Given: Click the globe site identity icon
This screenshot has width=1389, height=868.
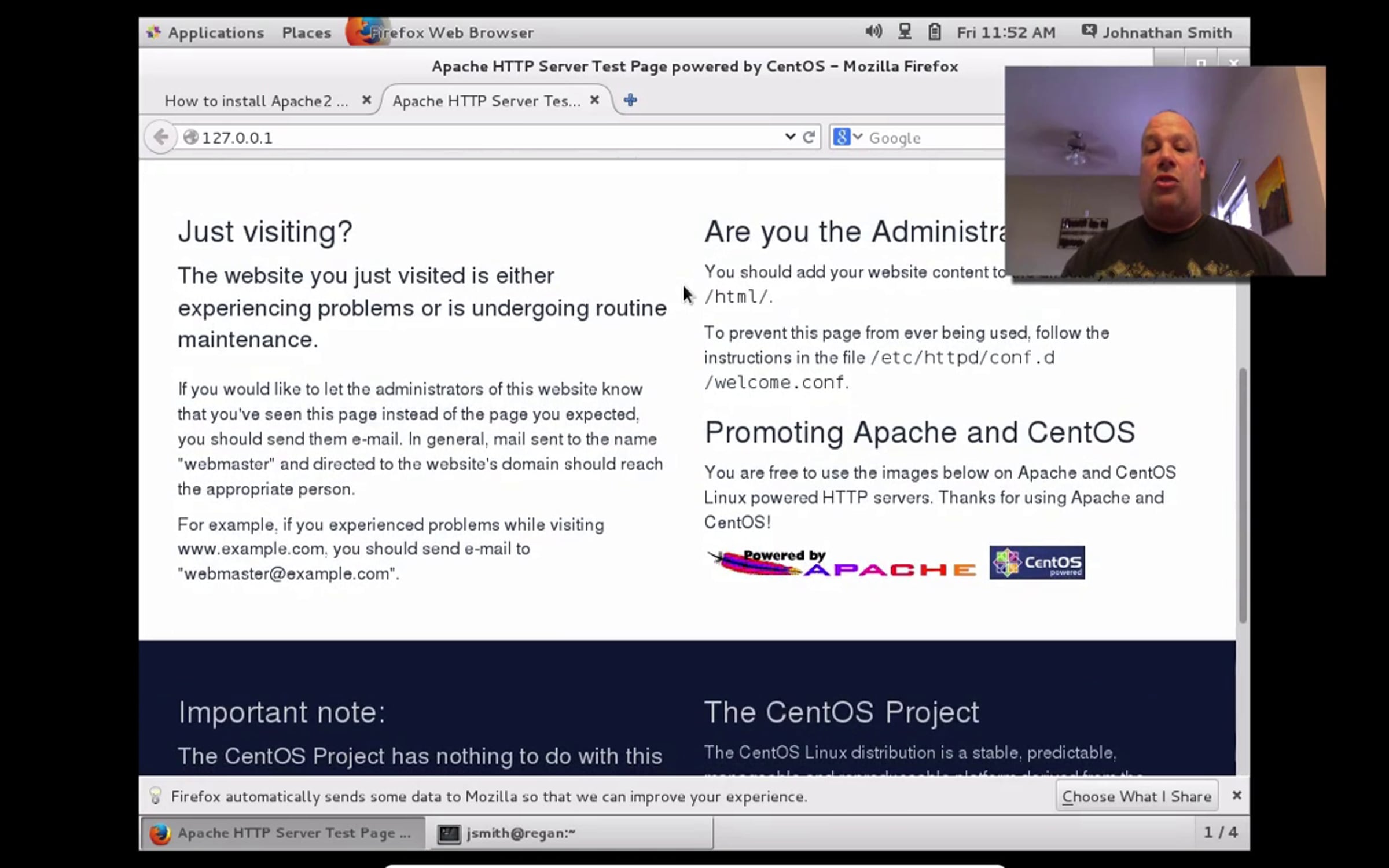Looking at the screenshot, I should (190, 137).
